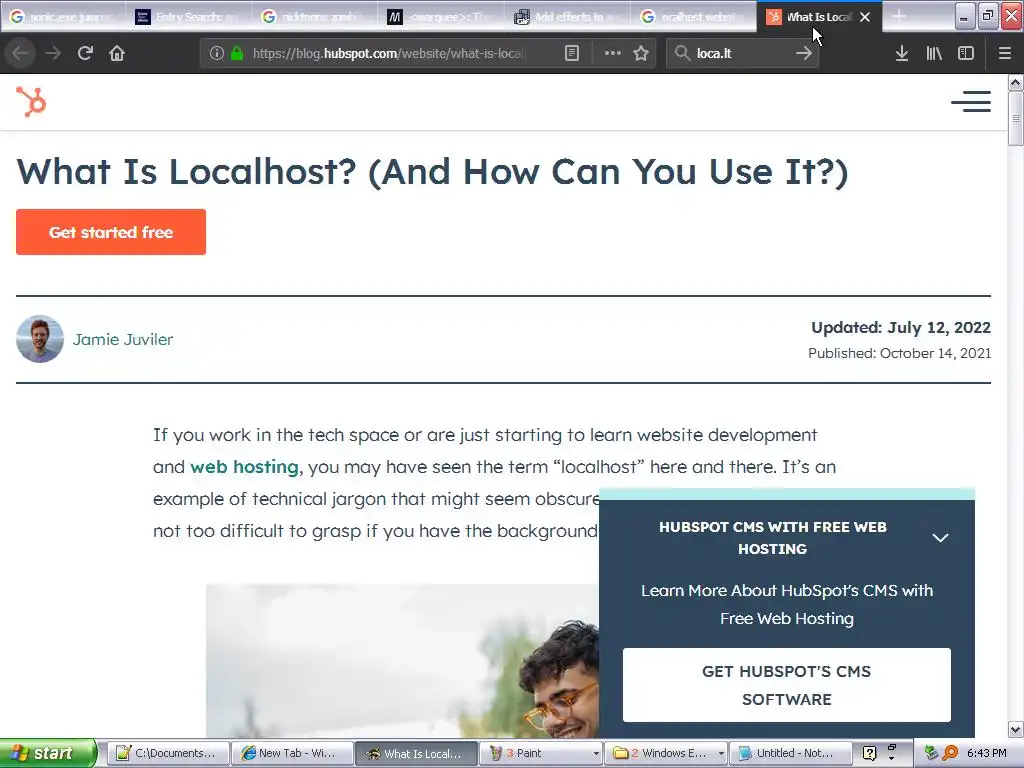Switch to the Add effects tab
The width and height of the screenshot is (1024, 768).
click(567, 17)
